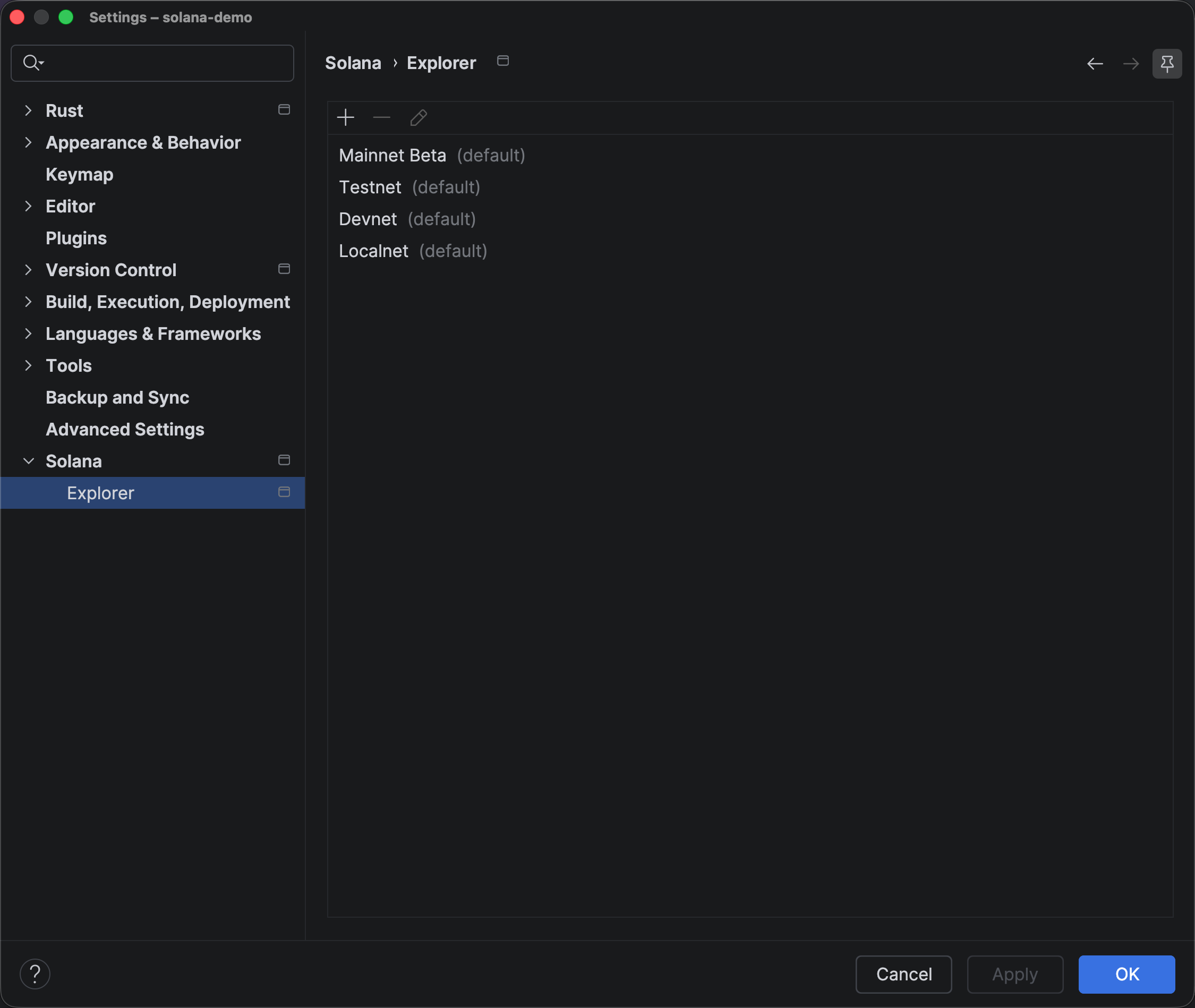Click the Apply button
The image size is (1195, 1008).
(x=1015, y=975)
